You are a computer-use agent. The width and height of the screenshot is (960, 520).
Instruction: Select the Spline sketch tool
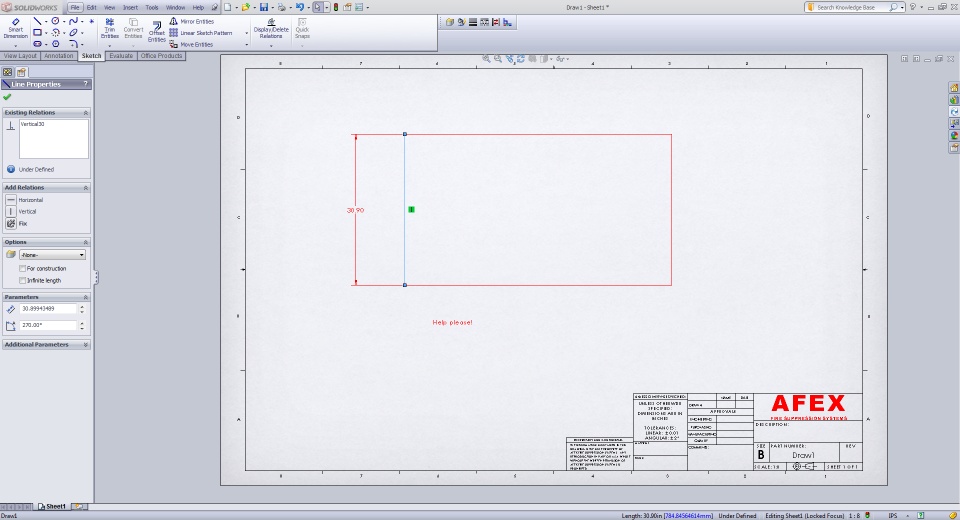[73, 21]
